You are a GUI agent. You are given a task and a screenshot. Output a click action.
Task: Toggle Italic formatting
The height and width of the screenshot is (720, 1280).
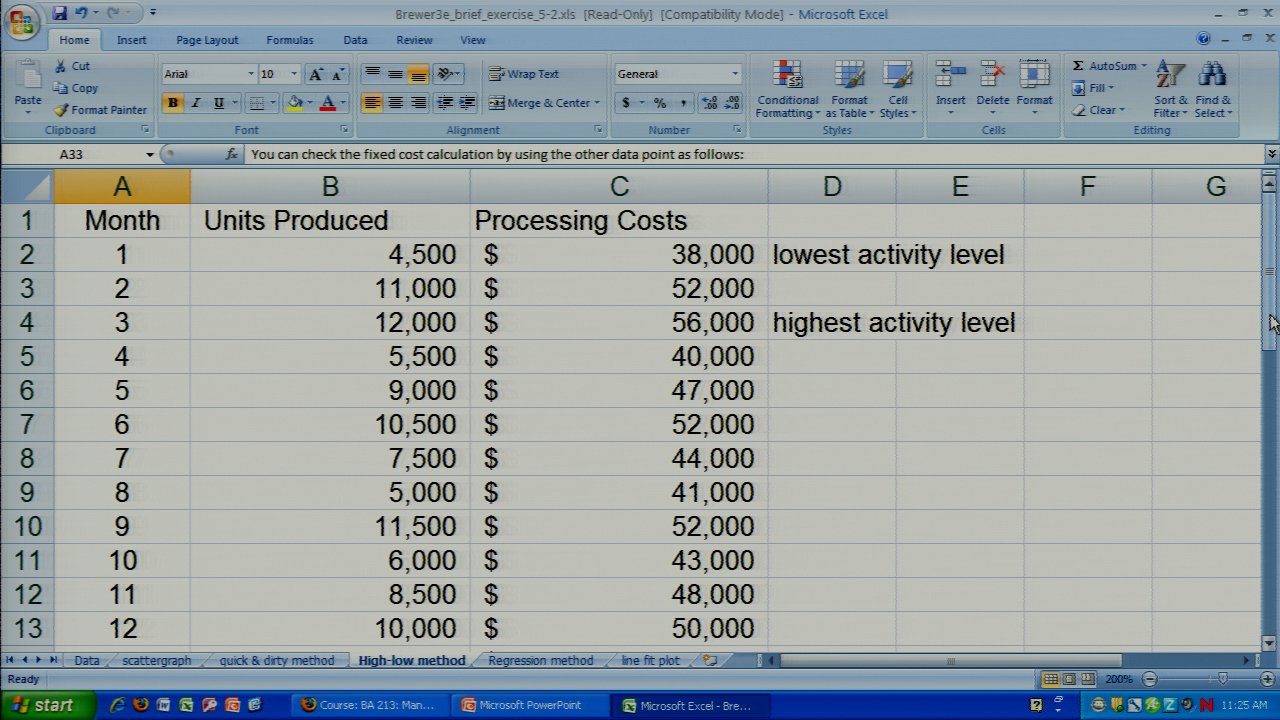pyautogui.click(x=196, y=103)
